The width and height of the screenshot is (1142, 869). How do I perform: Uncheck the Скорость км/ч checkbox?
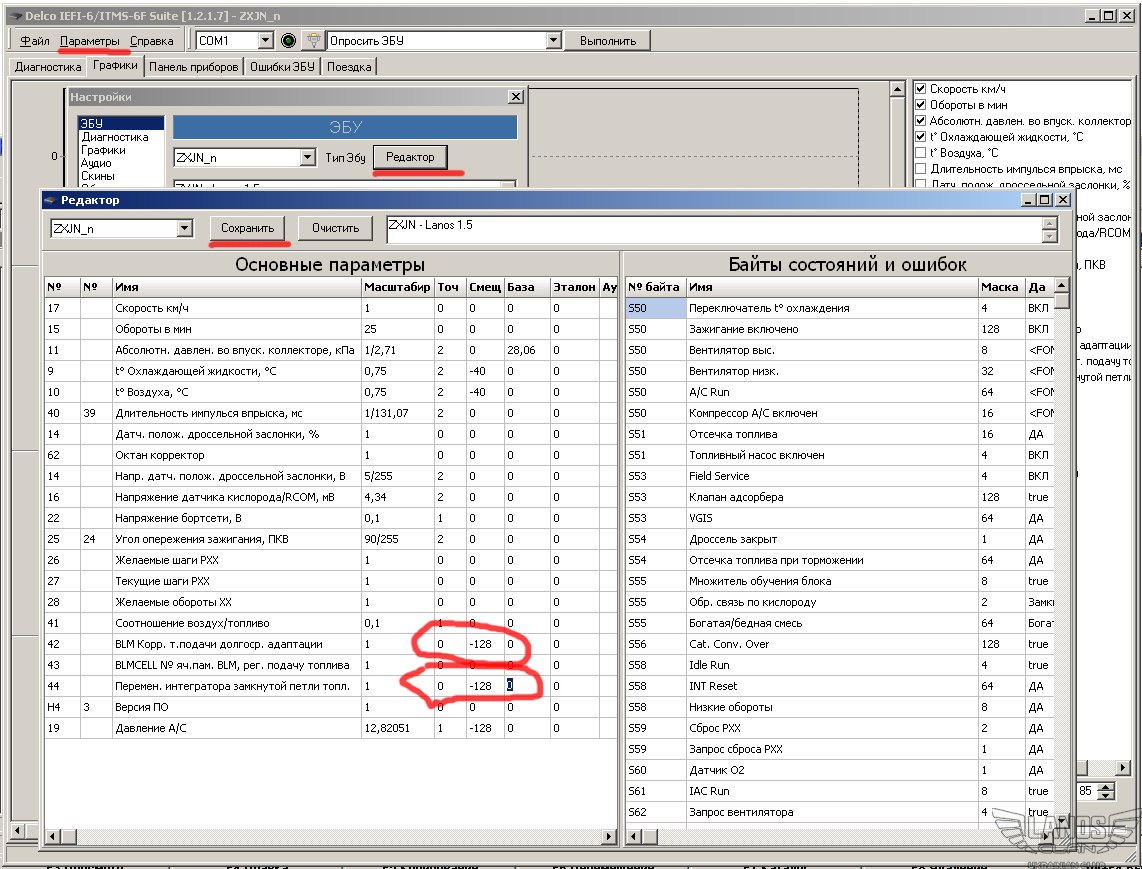[x=921, y=89]
